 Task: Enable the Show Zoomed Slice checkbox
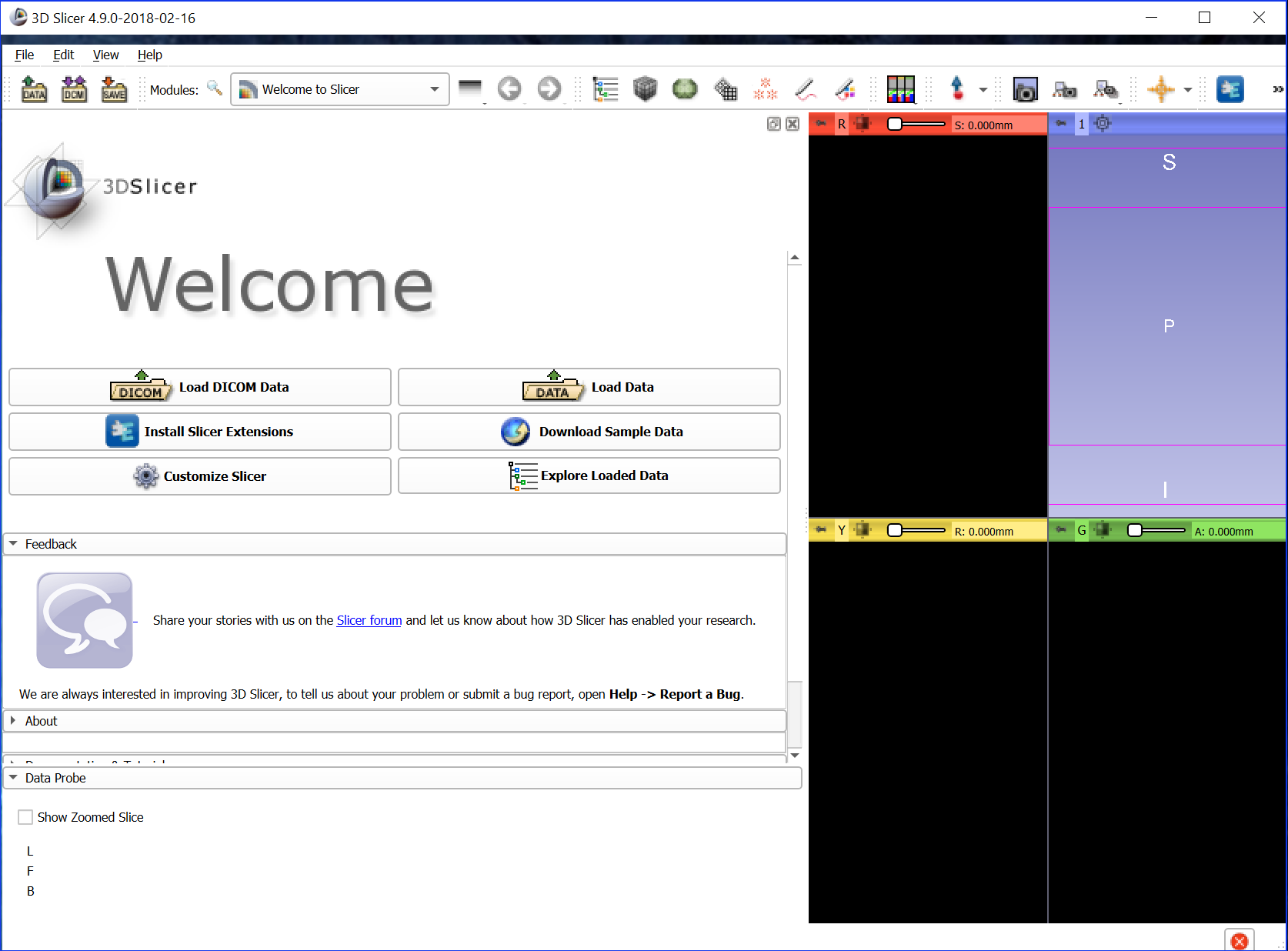pos(25,817)
